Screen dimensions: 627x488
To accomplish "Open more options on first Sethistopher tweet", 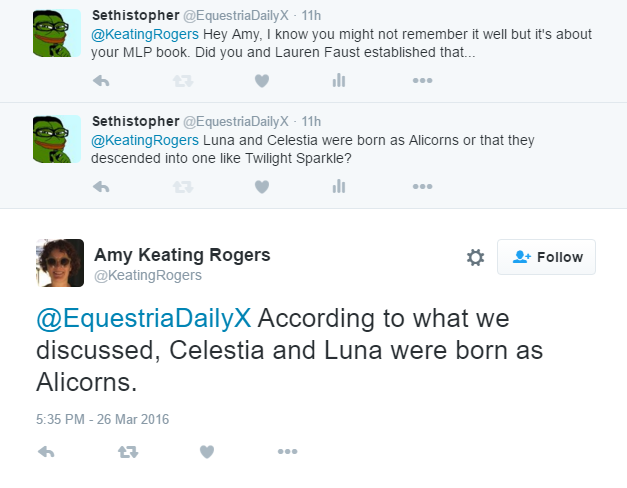I will (x=422, y=81).
